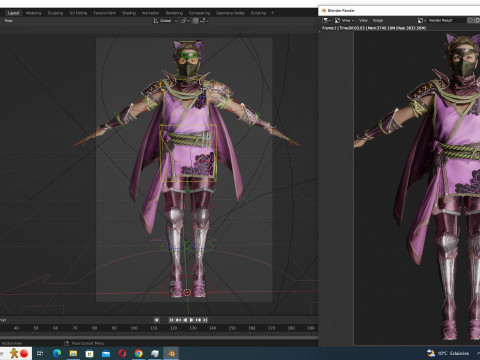Play the animation forward

191,320
